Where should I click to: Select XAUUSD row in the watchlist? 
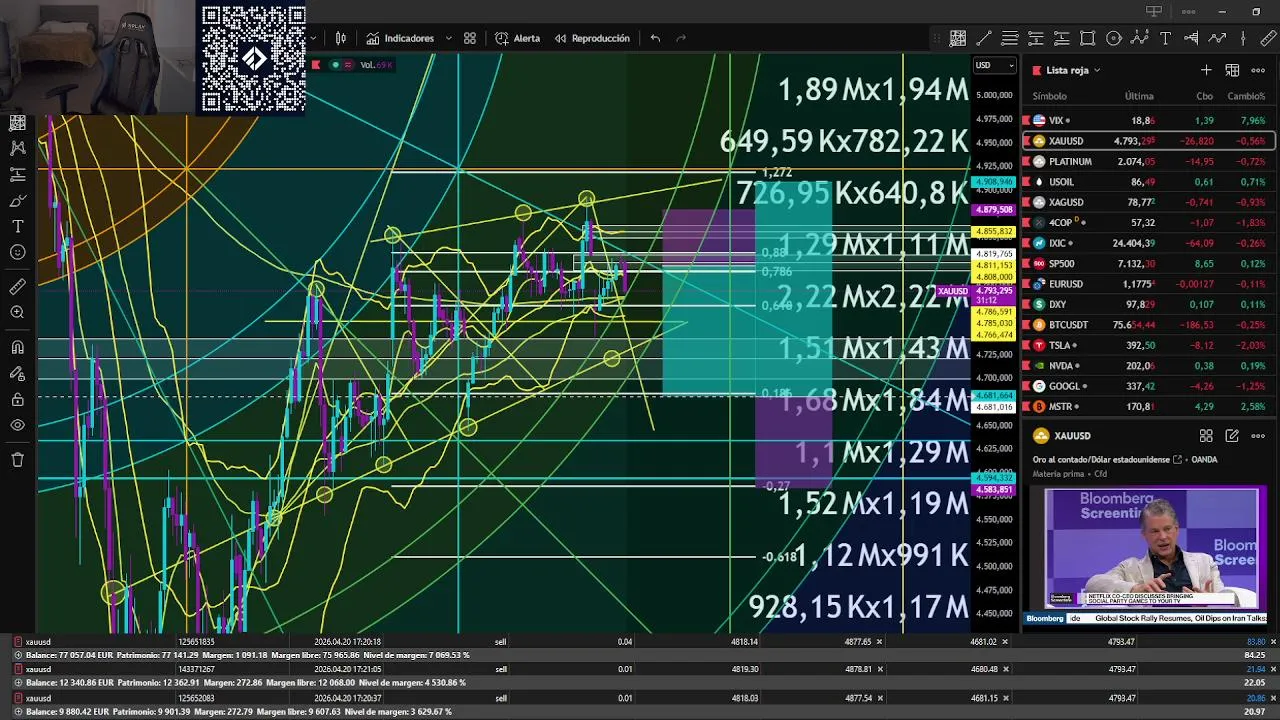1148,141
